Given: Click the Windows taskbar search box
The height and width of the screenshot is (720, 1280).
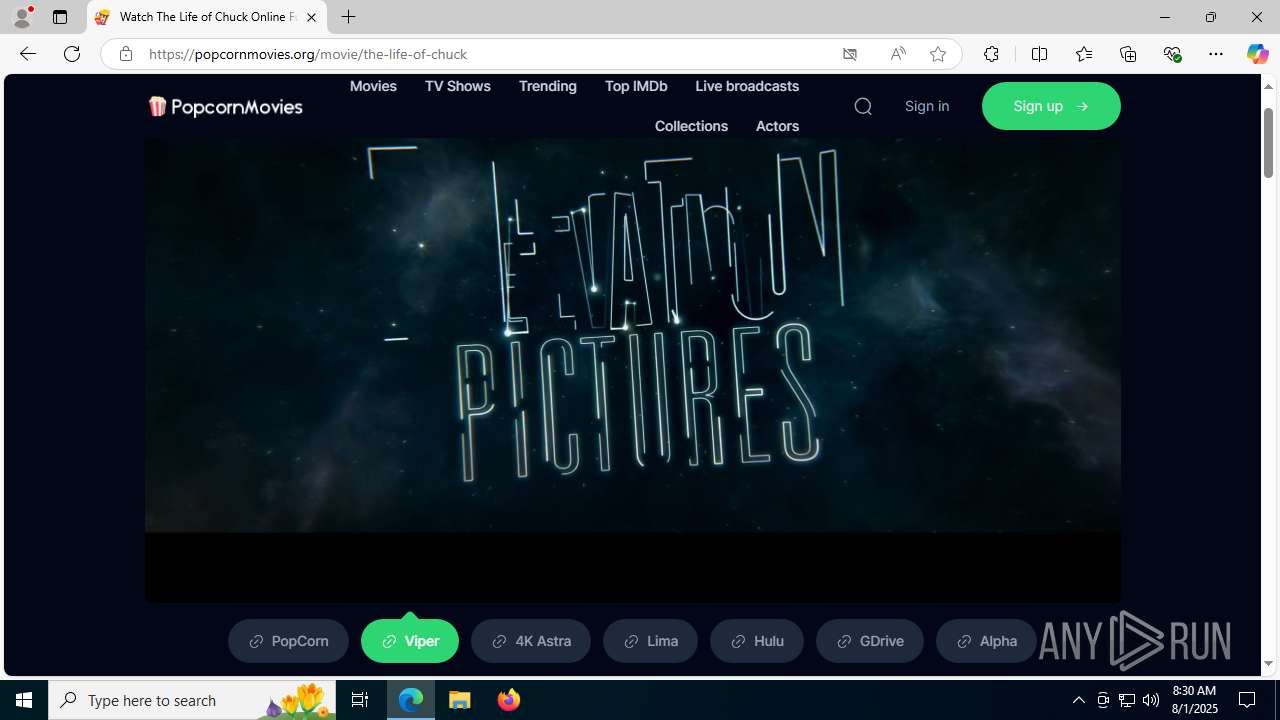Looking at the screenshot, I should click(192, 700).
